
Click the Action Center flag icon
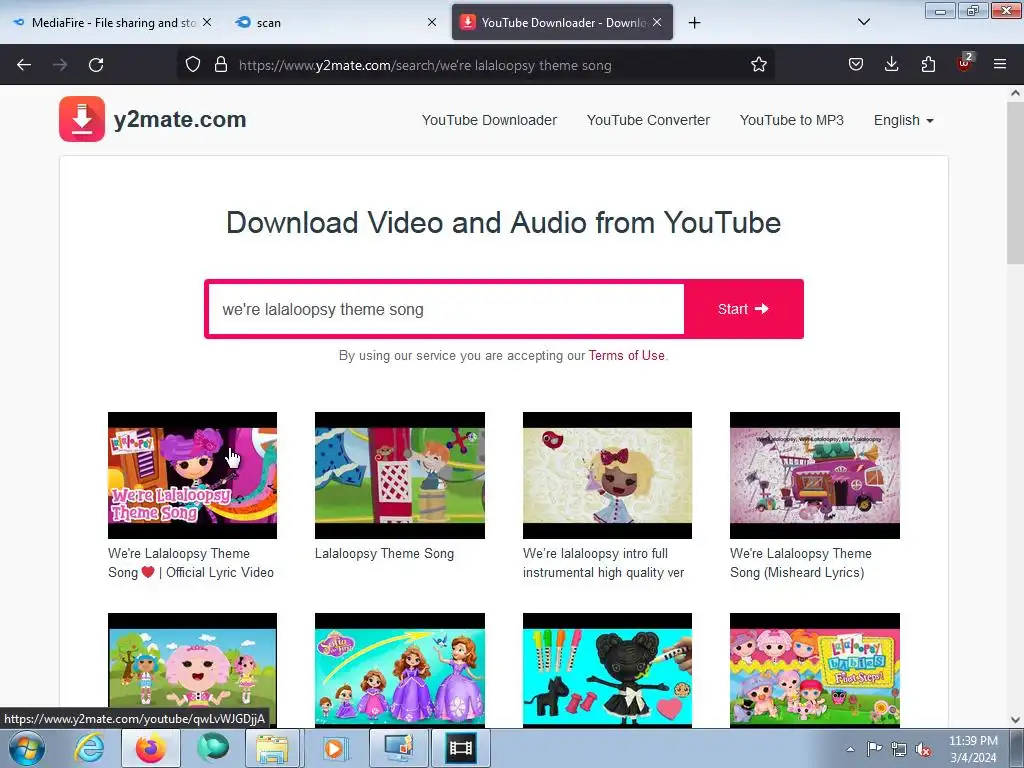[874, 749]
